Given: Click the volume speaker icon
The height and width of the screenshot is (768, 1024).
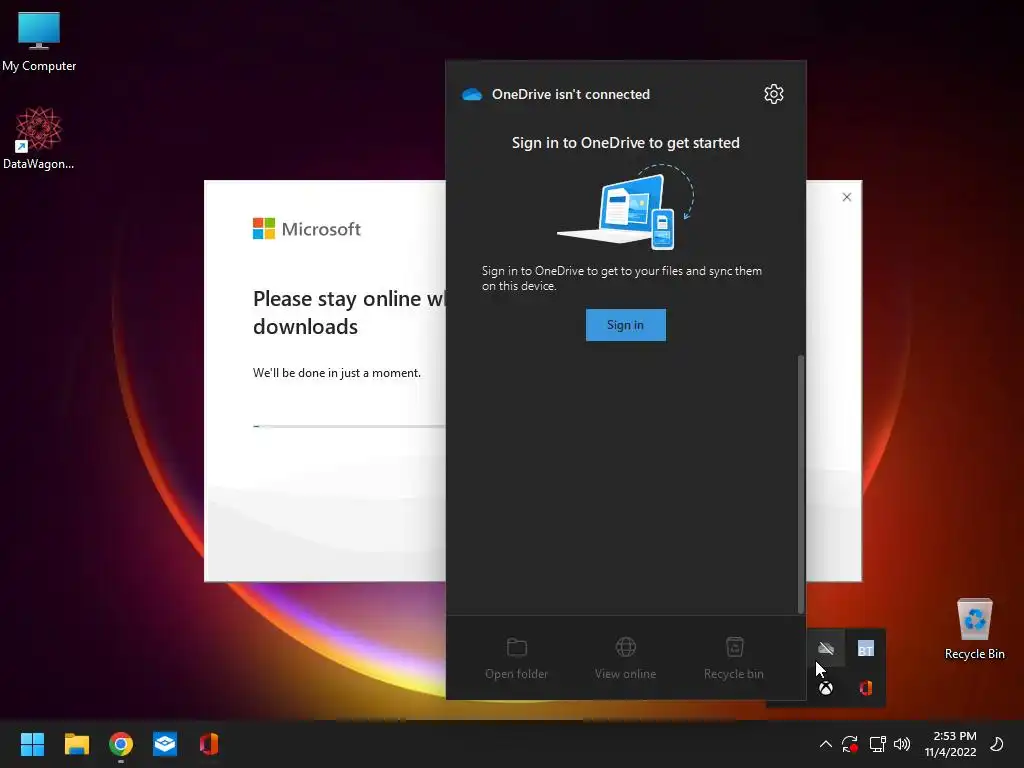Looking at the screenshot, I should pos(902,744).
